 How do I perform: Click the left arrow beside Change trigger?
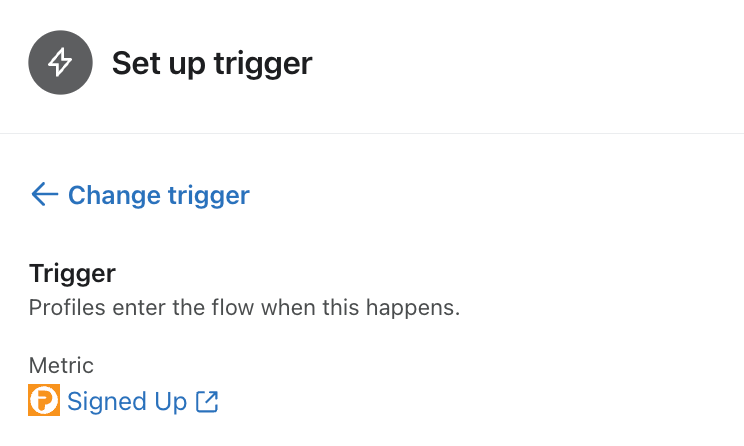pos(44,194)
